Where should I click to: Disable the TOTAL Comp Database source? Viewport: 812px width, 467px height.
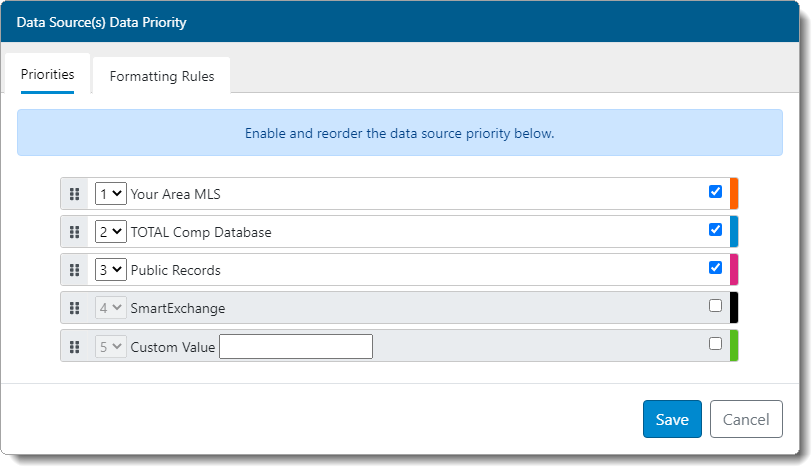click(715, 230)
